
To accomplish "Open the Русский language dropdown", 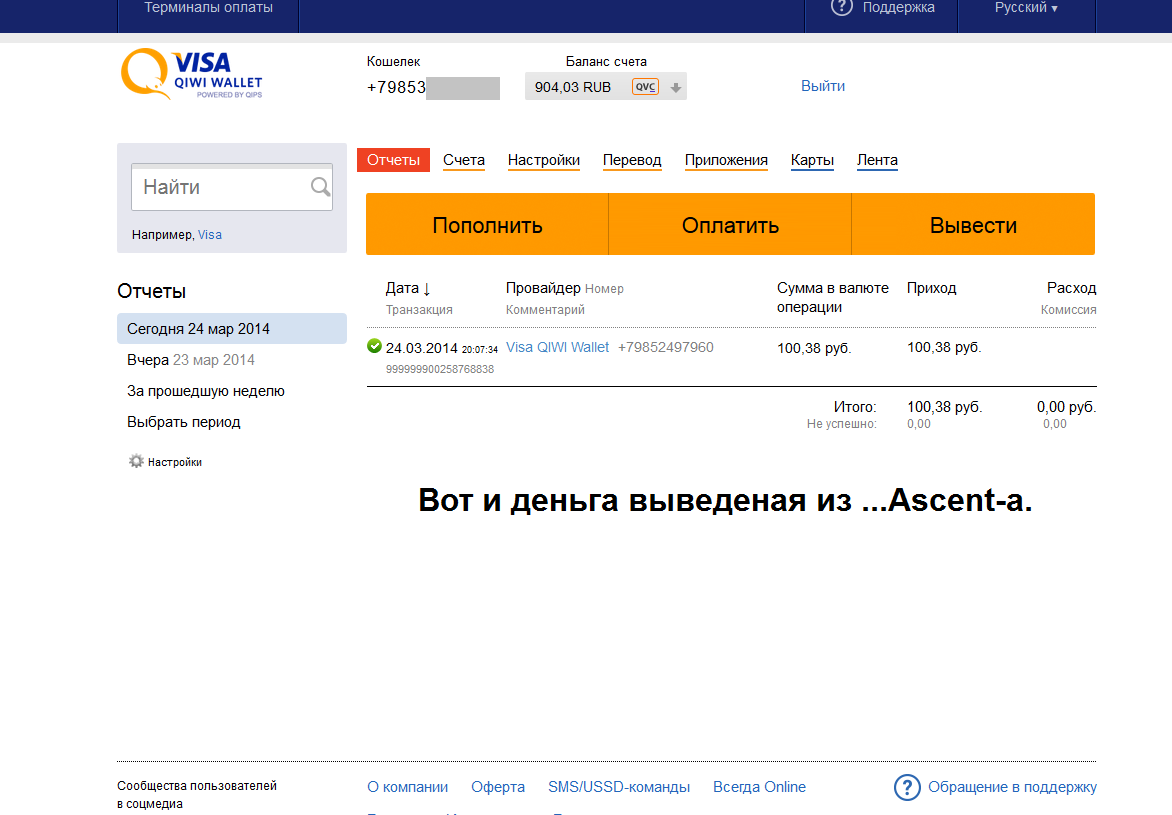I will 1026,8.
